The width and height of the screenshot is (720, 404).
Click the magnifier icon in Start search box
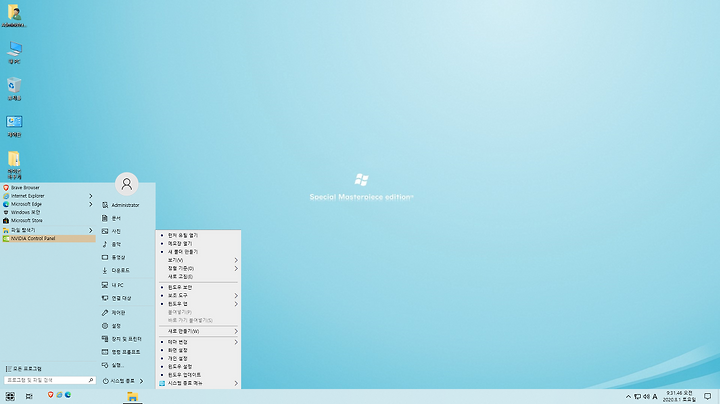(x=91, y=380)
